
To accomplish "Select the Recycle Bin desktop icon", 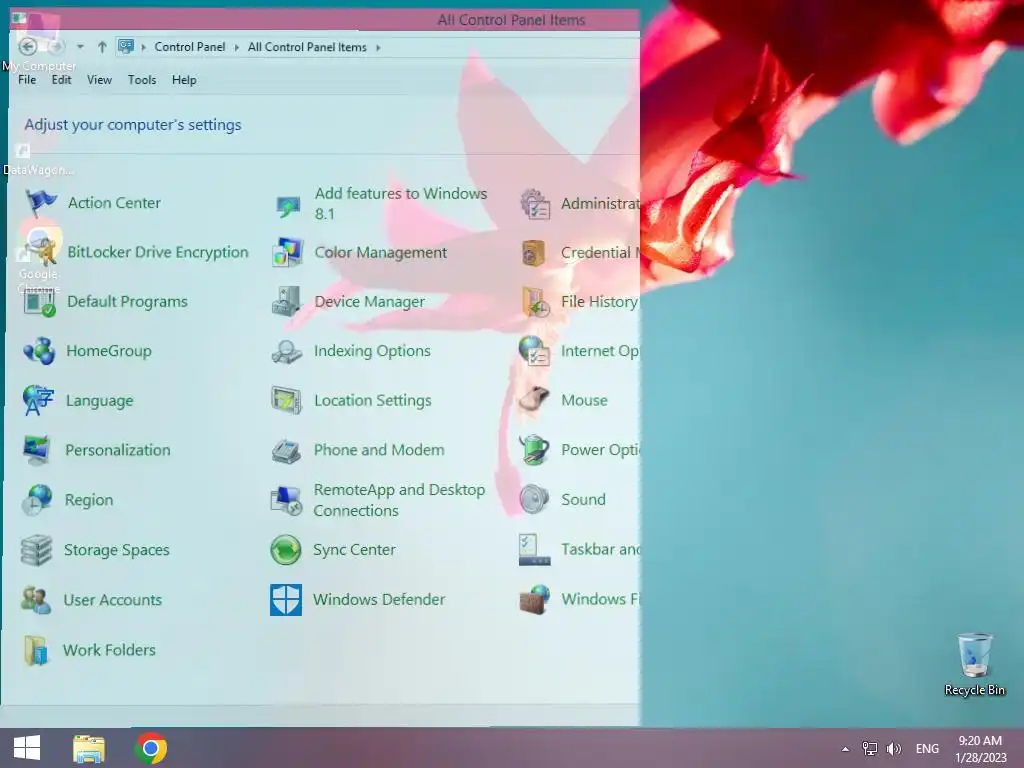I will point(974,664).
